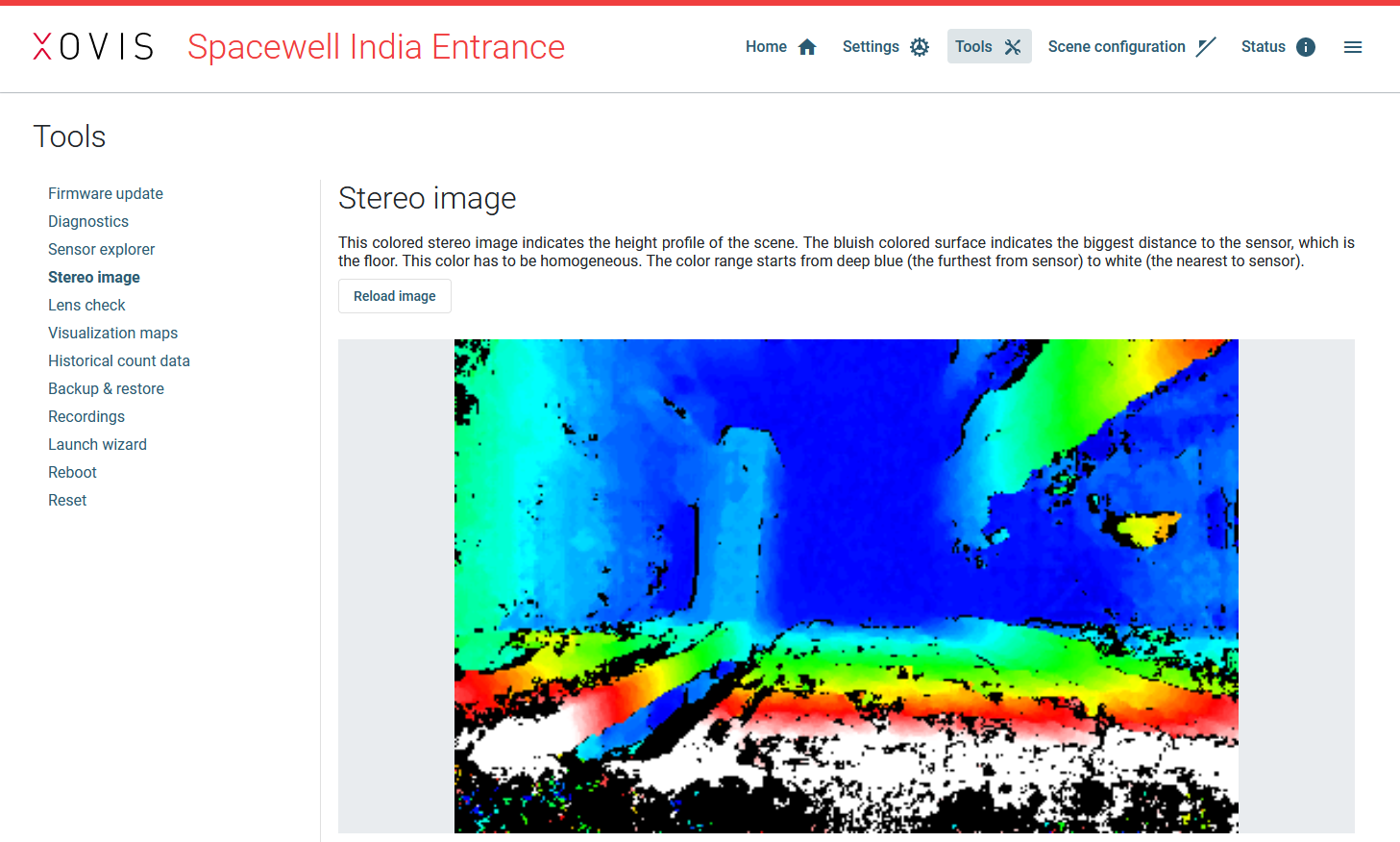Click the Tools page heading
1400x842 pixels.
(x=69, y=136)
